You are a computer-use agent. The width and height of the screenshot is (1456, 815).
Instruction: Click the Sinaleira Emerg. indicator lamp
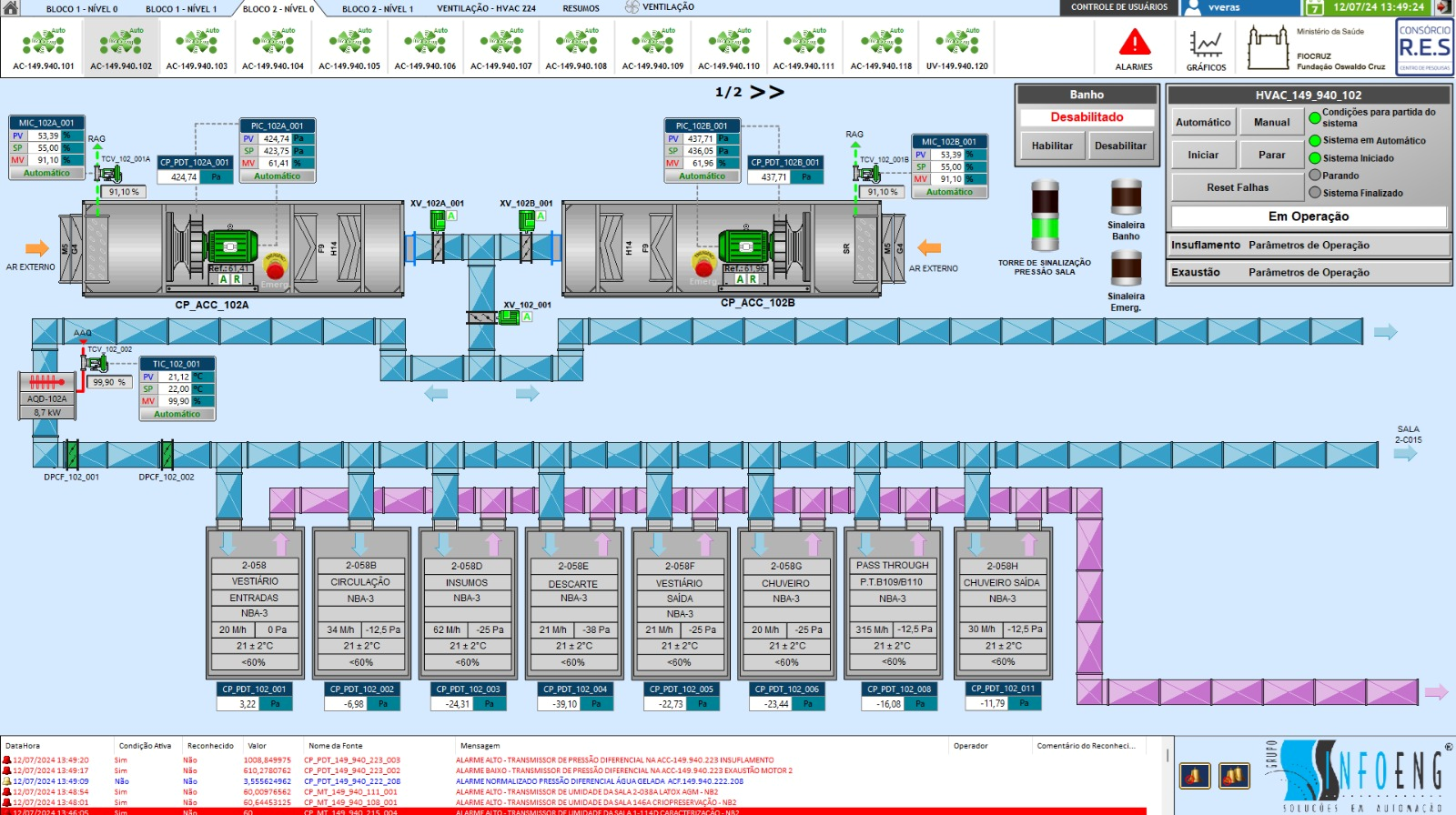coord(1126,268)
